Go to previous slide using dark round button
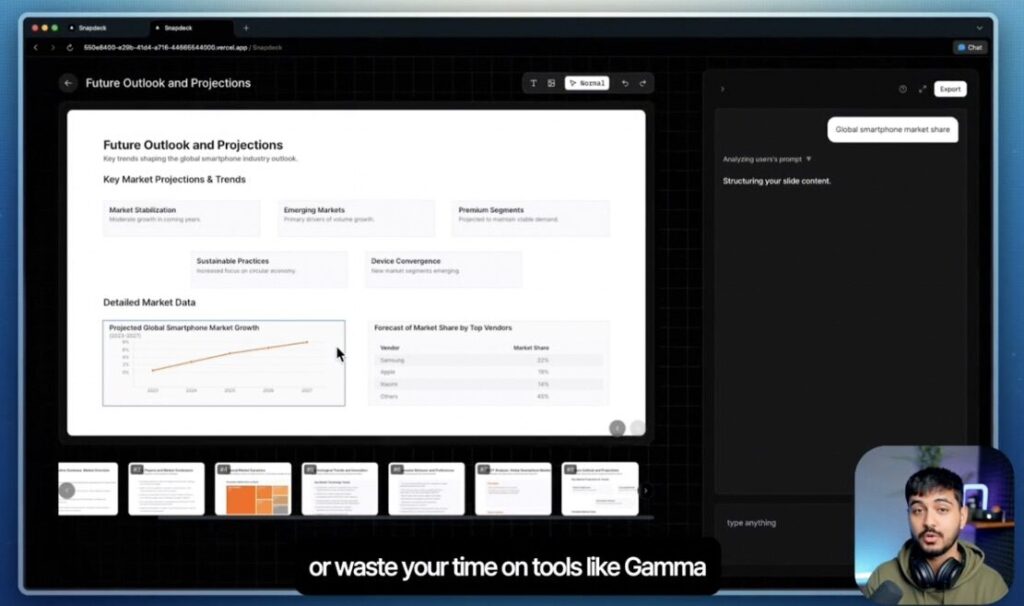Image resolution: width=1024 pixels, height=606 pixels. point(617,428)
